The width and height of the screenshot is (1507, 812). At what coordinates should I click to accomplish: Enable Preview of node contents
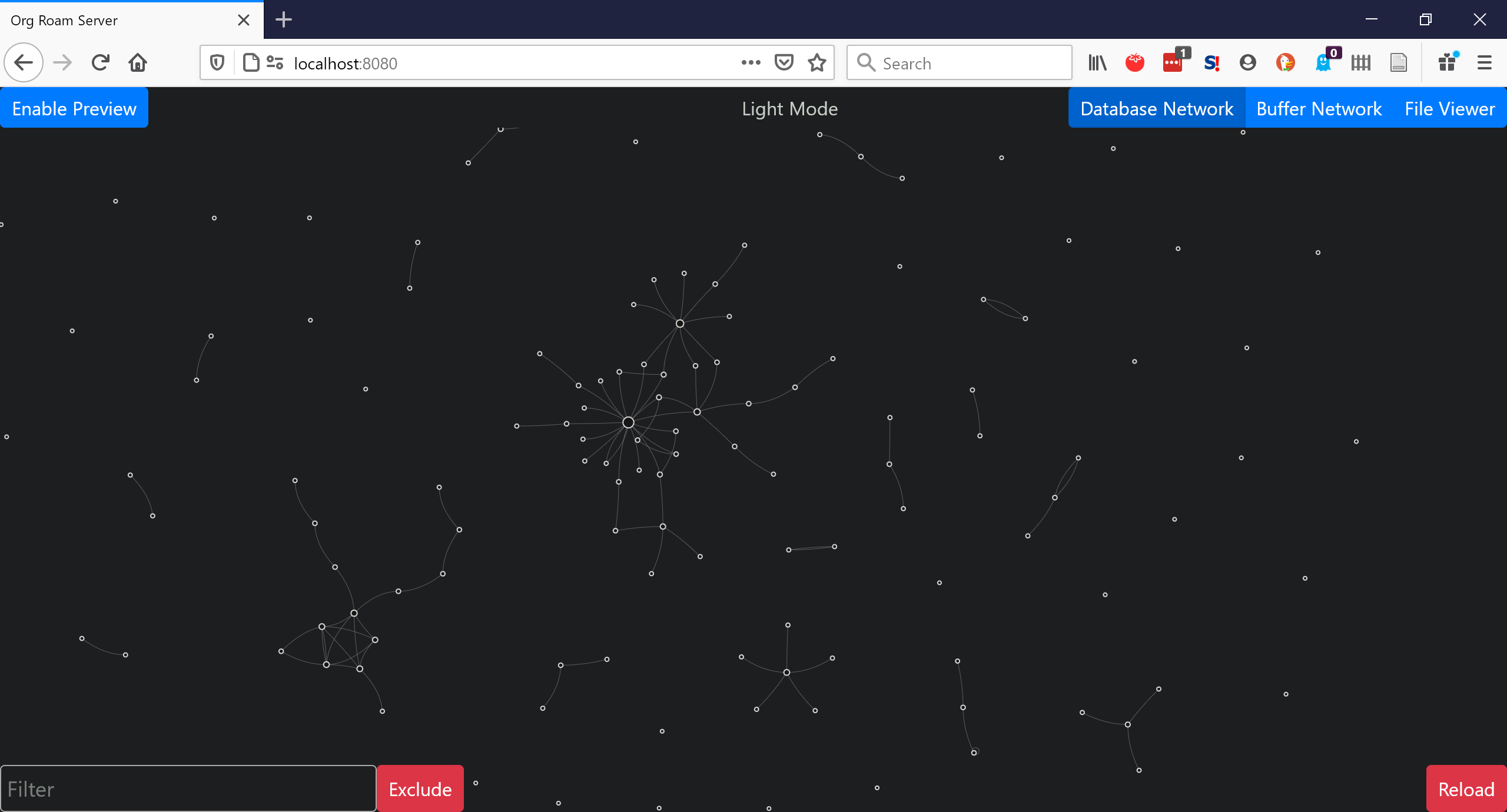click(x=74, y=108)
